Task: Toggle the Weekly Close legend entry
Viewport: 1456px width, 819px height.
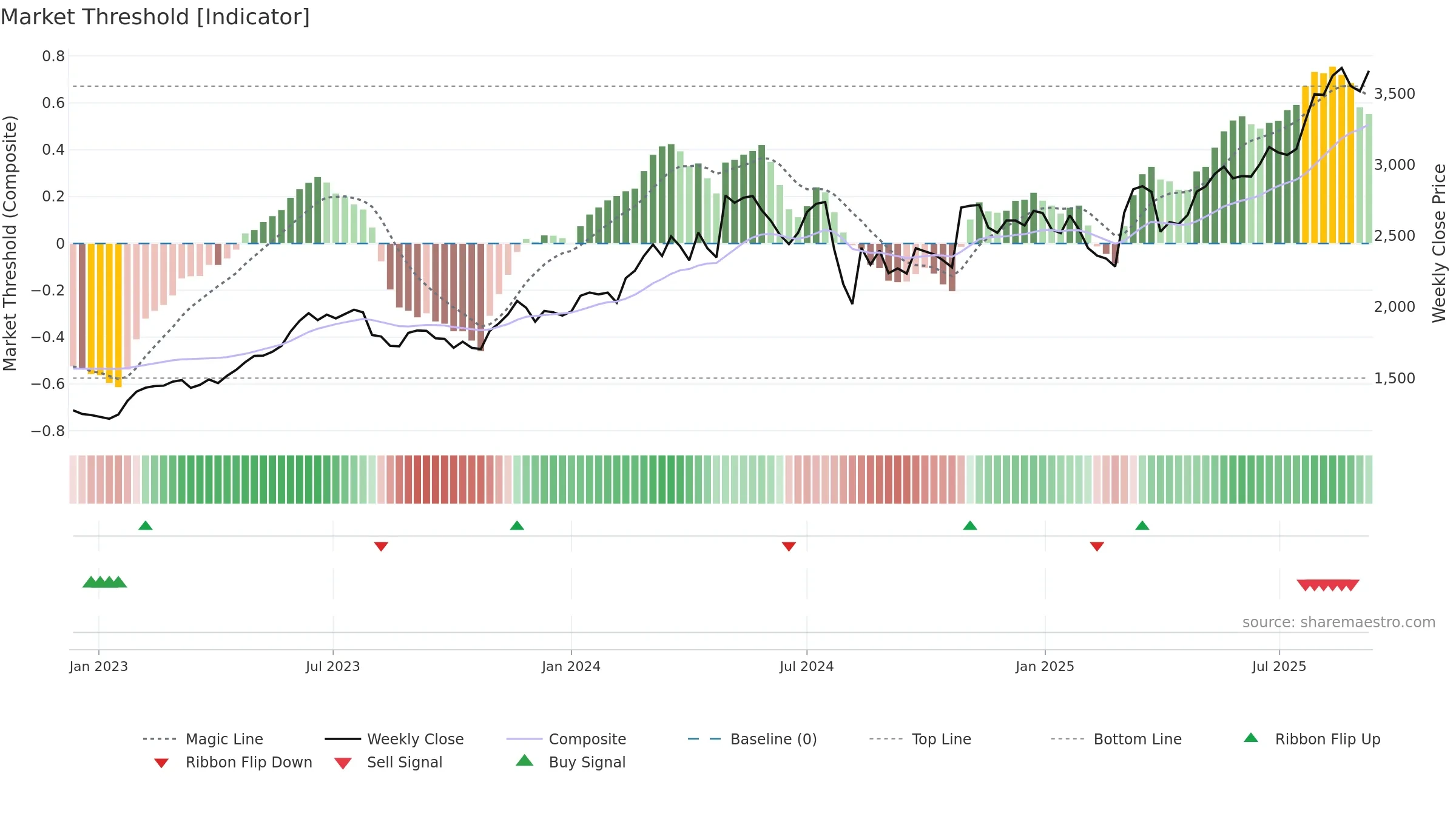Action: (394, 739)
